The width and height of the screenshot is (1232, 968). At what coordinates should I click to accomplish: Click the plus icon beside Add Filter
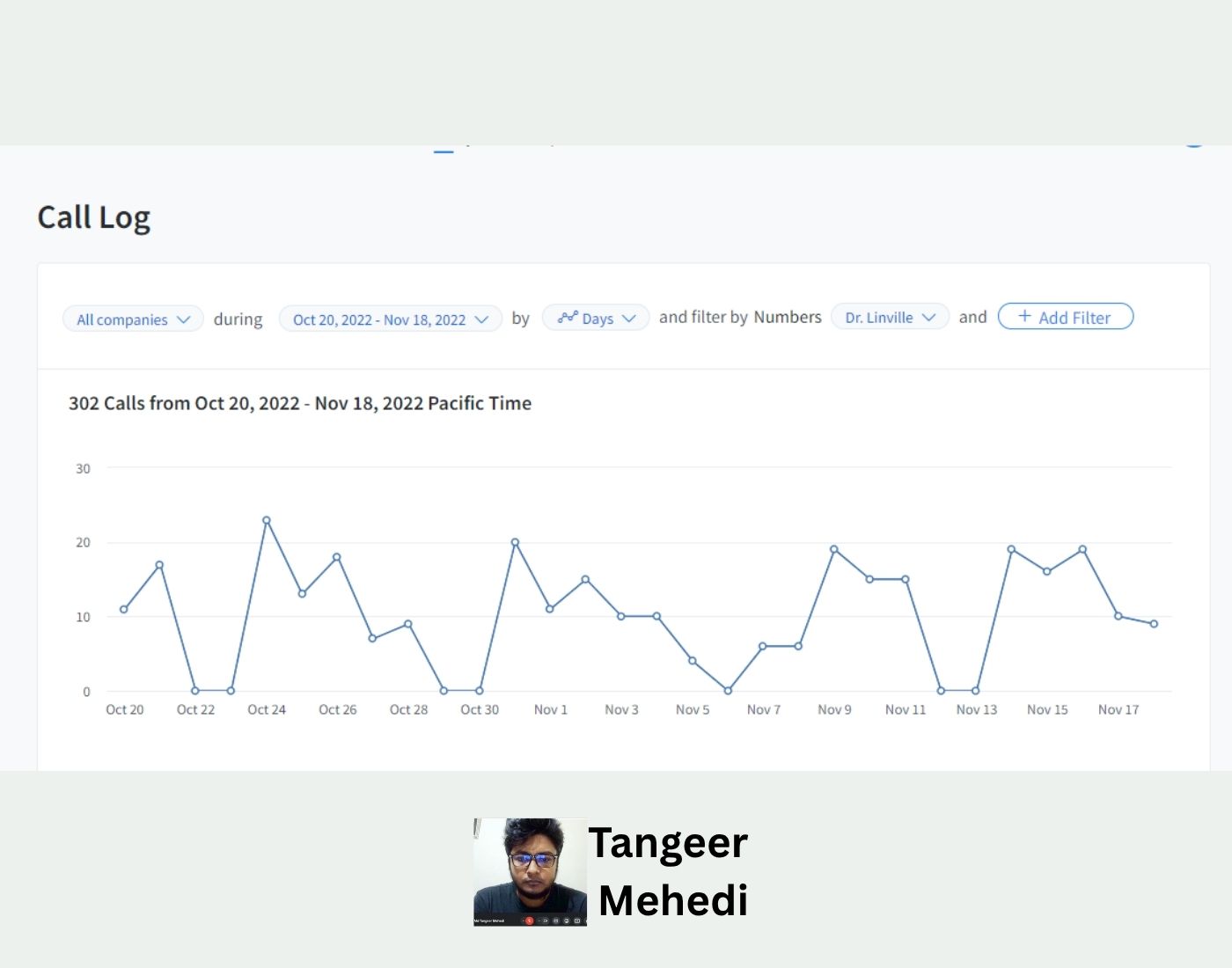tap(1024, 316)
